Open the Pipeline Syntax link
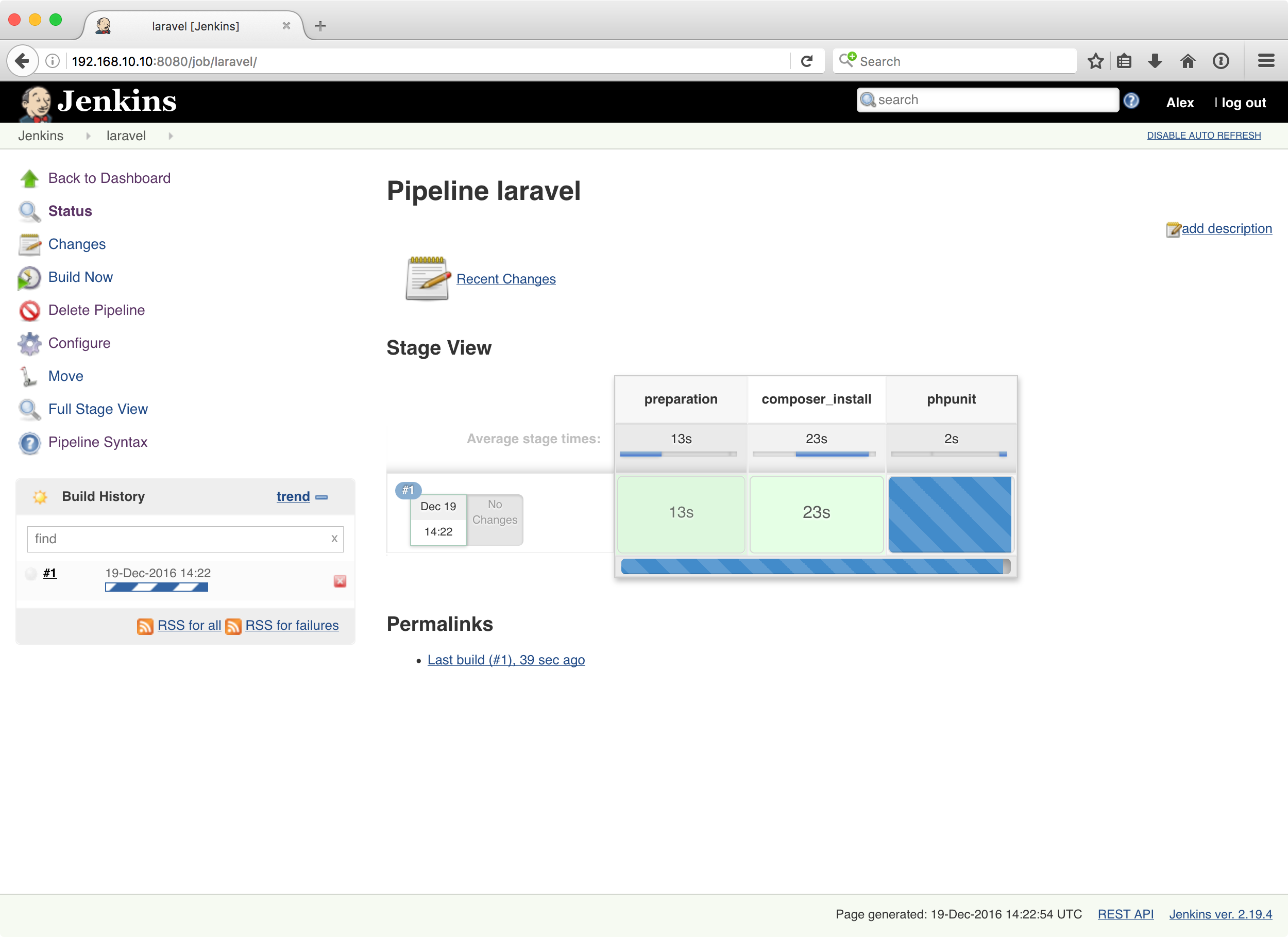Screen dimensions: 1288x937 coord(98,442)
